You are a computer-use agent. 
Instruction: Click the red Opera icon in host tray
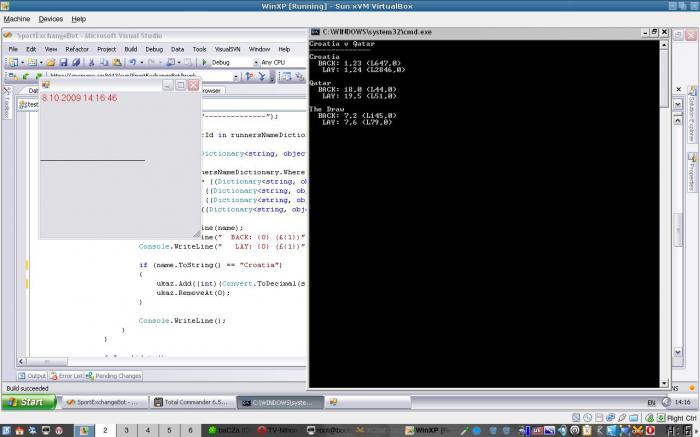tap(650, 430)
